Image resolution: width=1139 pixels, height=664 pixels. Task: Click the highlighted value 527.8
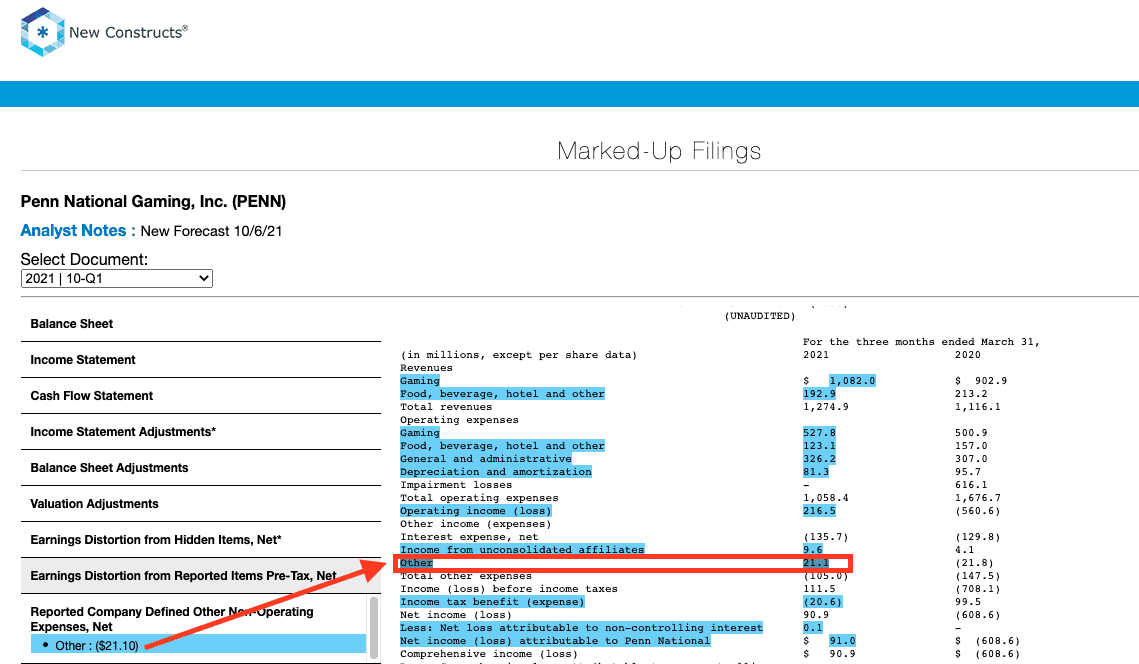click(x=819, y=433)
